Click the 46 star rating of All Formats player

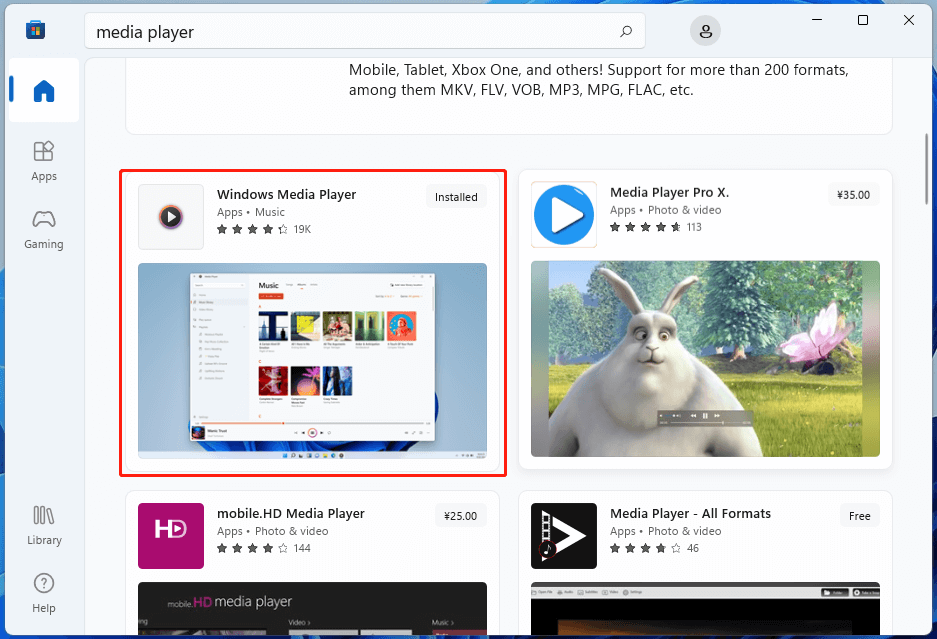point(654,548)
